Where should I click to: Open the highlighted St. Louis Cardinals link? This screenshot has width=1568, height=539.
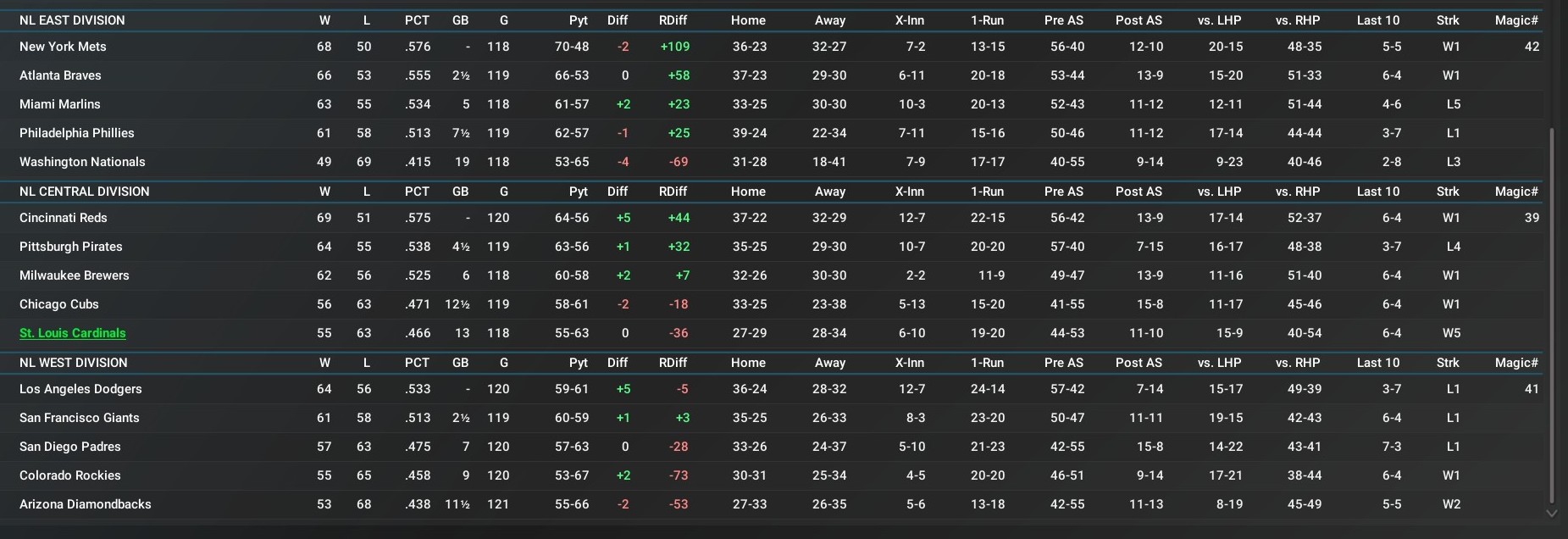click(72, 333)
